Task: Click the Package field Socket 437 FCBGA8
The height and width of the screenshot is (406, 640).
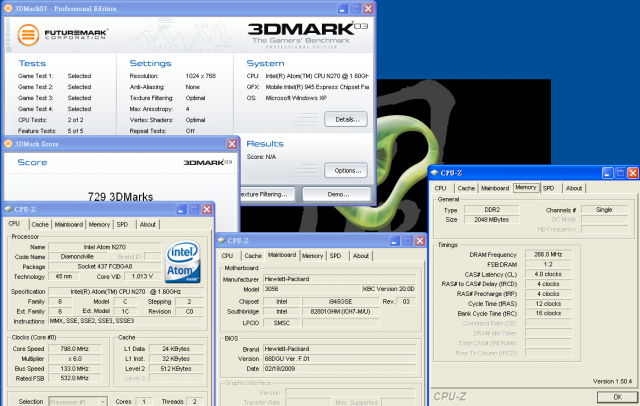Action: click(x=105, y=266)
